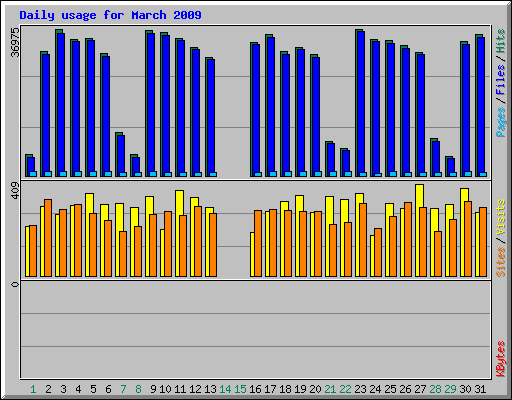Viewport: 512px width, 400px height.
Task: Click day label 23 on the x-axis
Action: point(360,389)
